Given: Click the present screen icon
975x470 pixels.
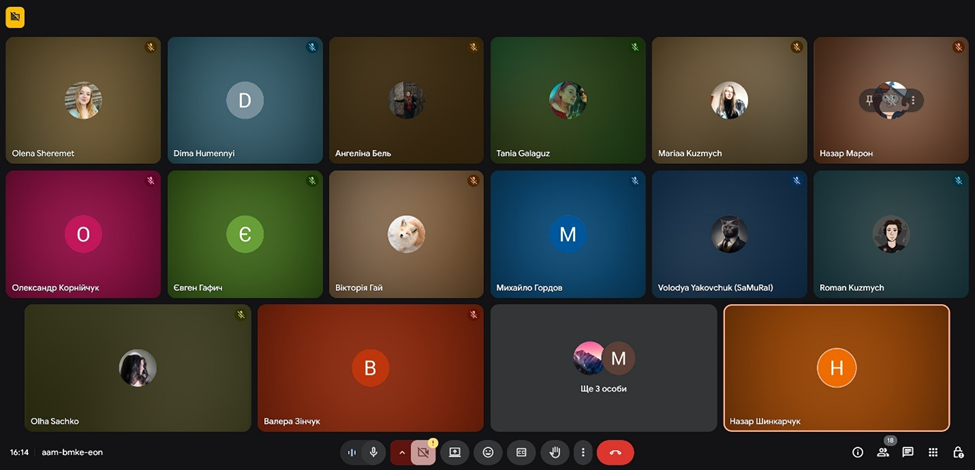Looking at the screenshot, I should click(x=454, y=452).
